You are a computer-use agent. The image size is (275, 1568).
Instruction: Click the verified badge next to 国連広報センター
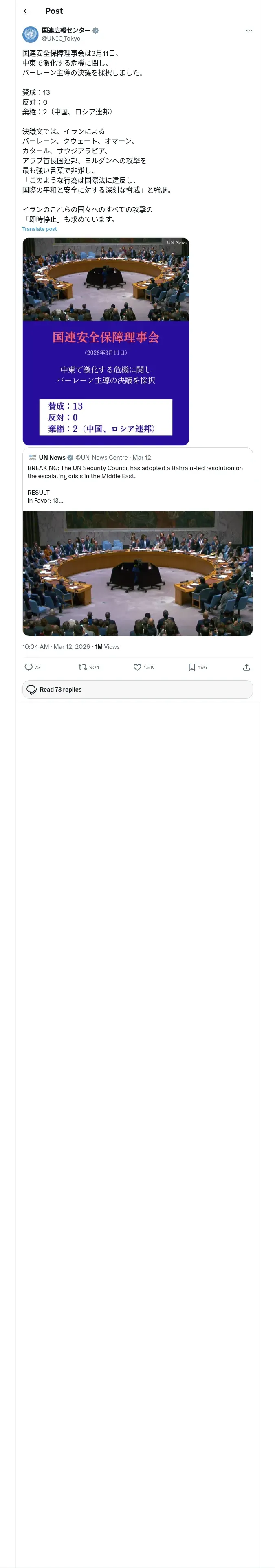(96, 31)
